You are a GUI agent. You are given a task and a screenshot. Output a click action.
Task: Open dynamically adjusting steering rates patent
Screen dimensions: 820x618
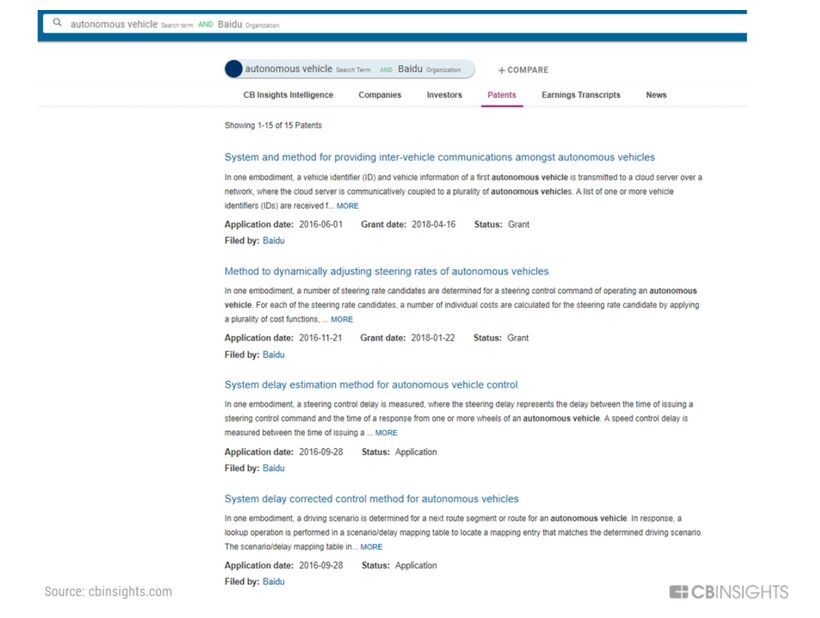386,271
